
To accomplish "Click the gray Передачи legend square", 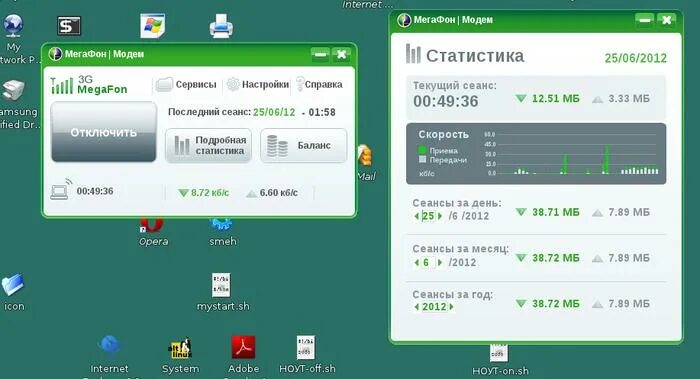I will pos(422,159).
